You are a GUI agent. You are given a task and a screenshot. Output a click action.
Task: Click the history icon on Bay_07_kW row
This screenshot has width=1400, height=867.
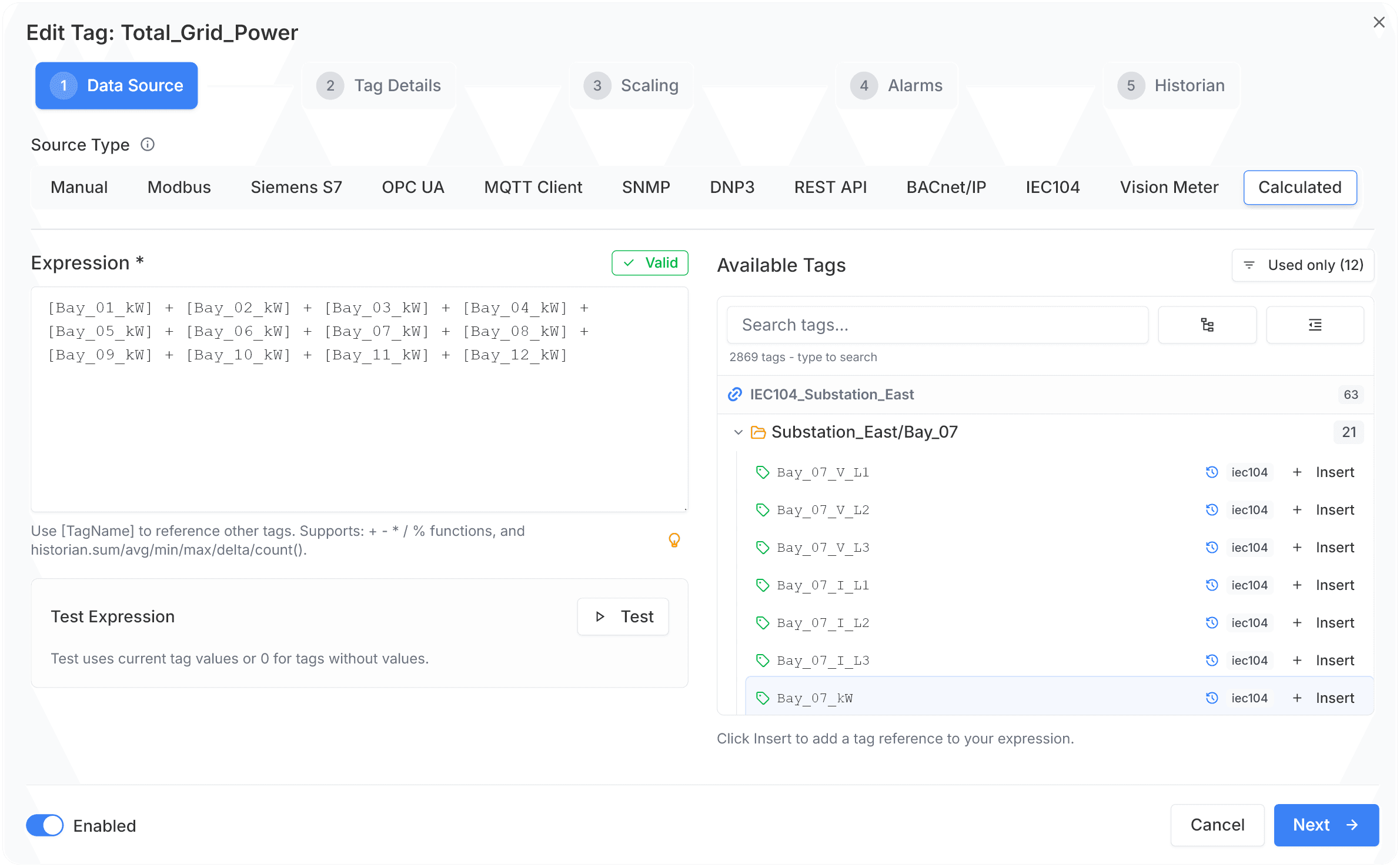click(1212, 698)
